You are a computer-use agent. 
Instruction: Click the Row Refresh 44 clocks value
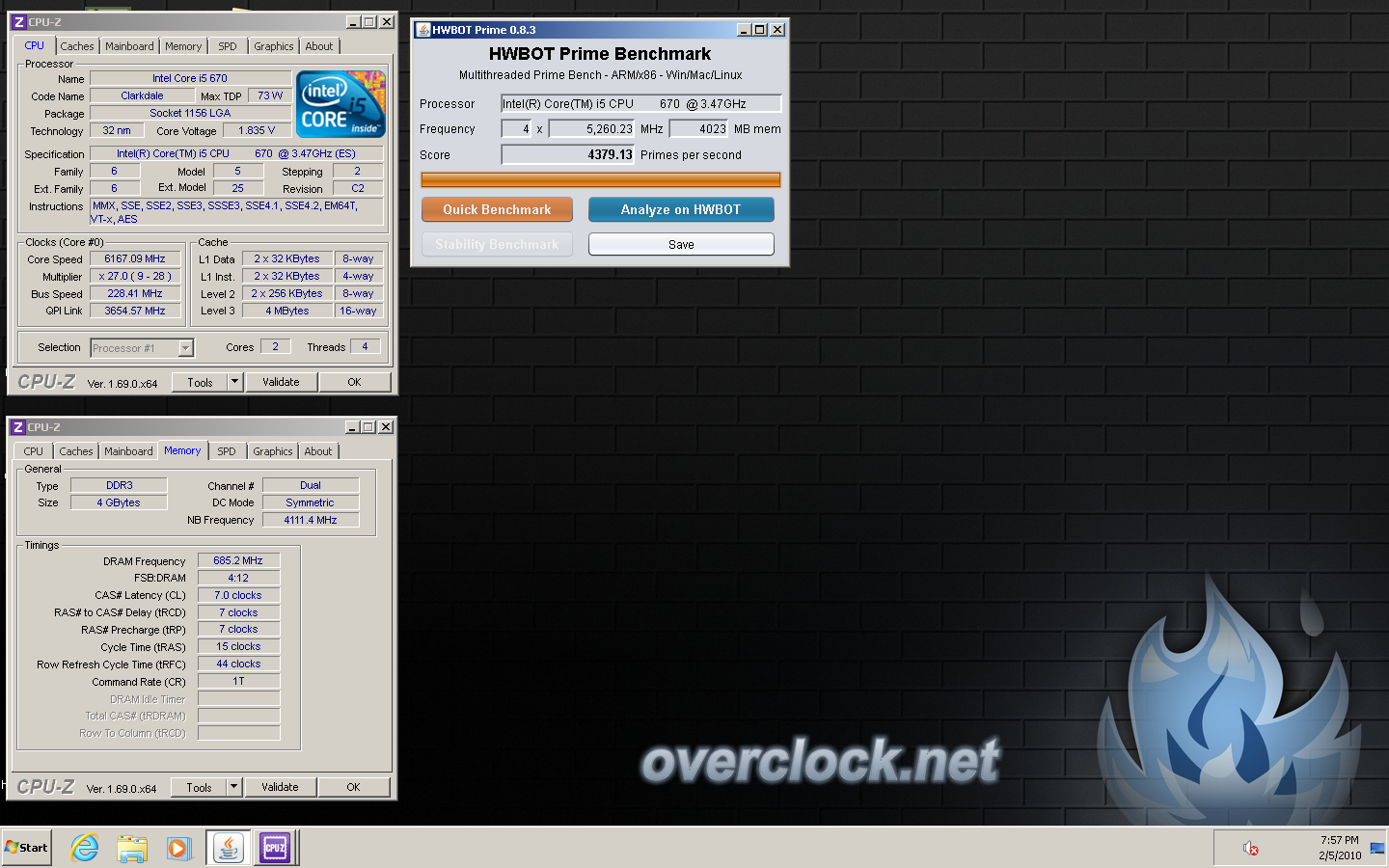click(x=238, y=664)
